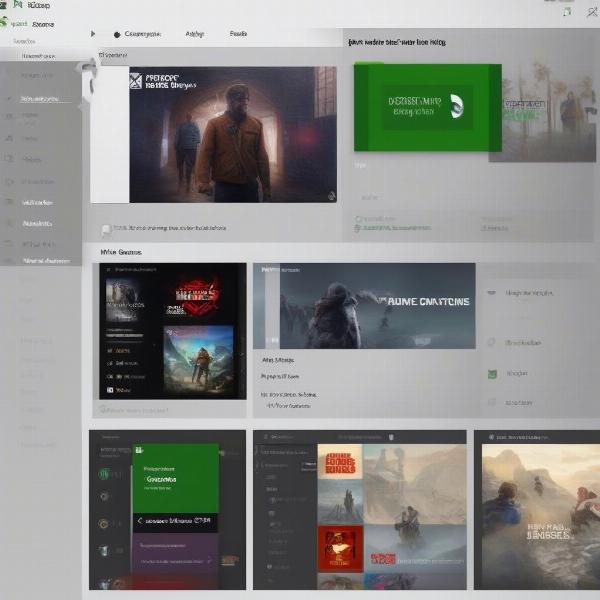This screenshot has width=600, height=600.
Task: Open the tile with the red text logo
Action: coord(415,548)
